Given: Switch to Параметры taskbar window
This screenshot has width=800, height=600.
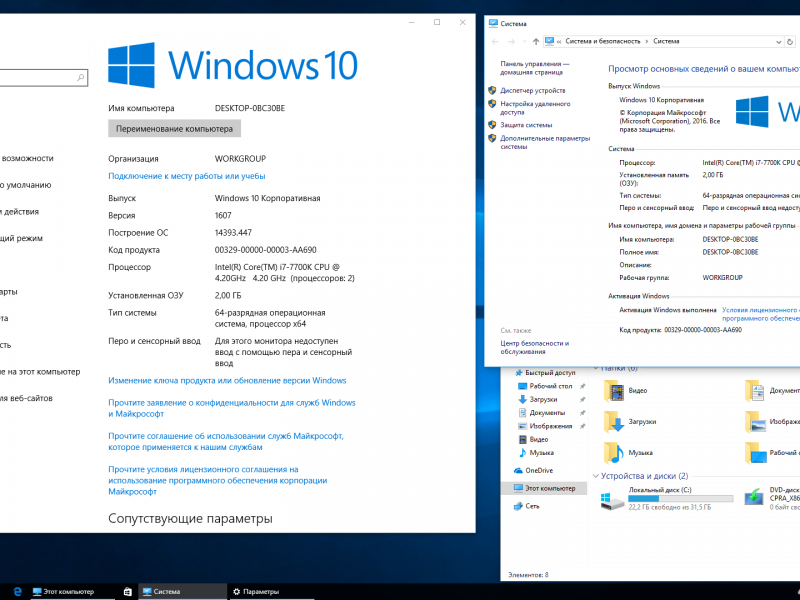Looking at the screenshot, I should 270,592.
